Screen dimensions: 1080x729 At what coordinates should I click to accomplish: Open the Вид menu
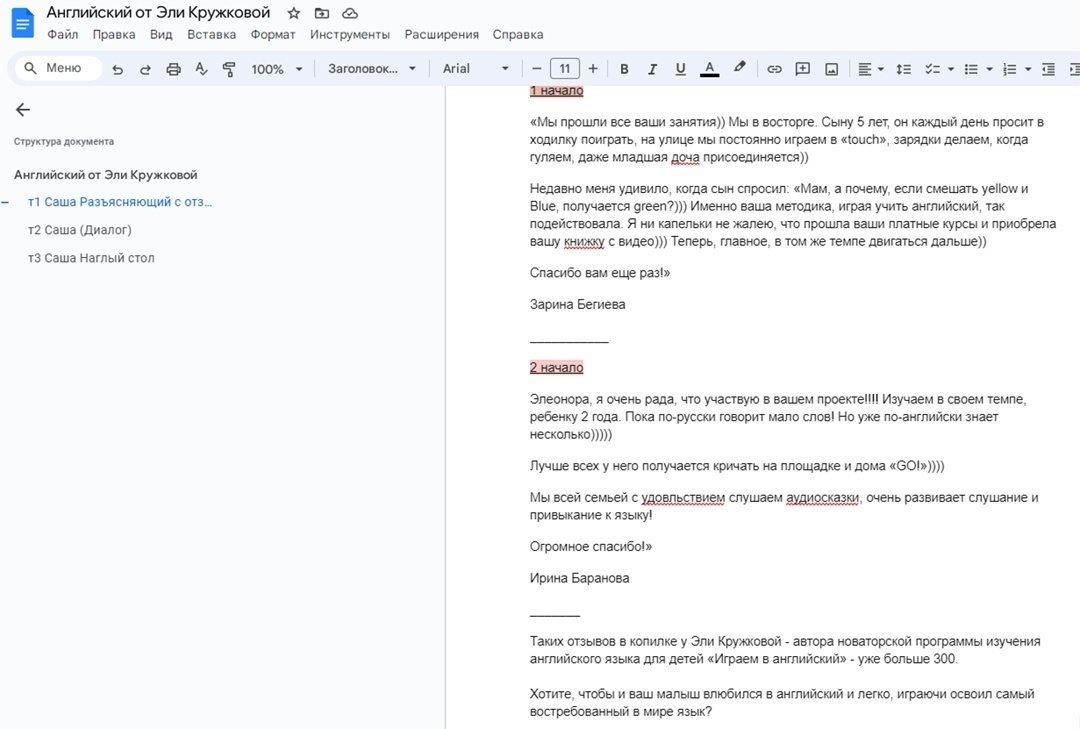(161, 34)
